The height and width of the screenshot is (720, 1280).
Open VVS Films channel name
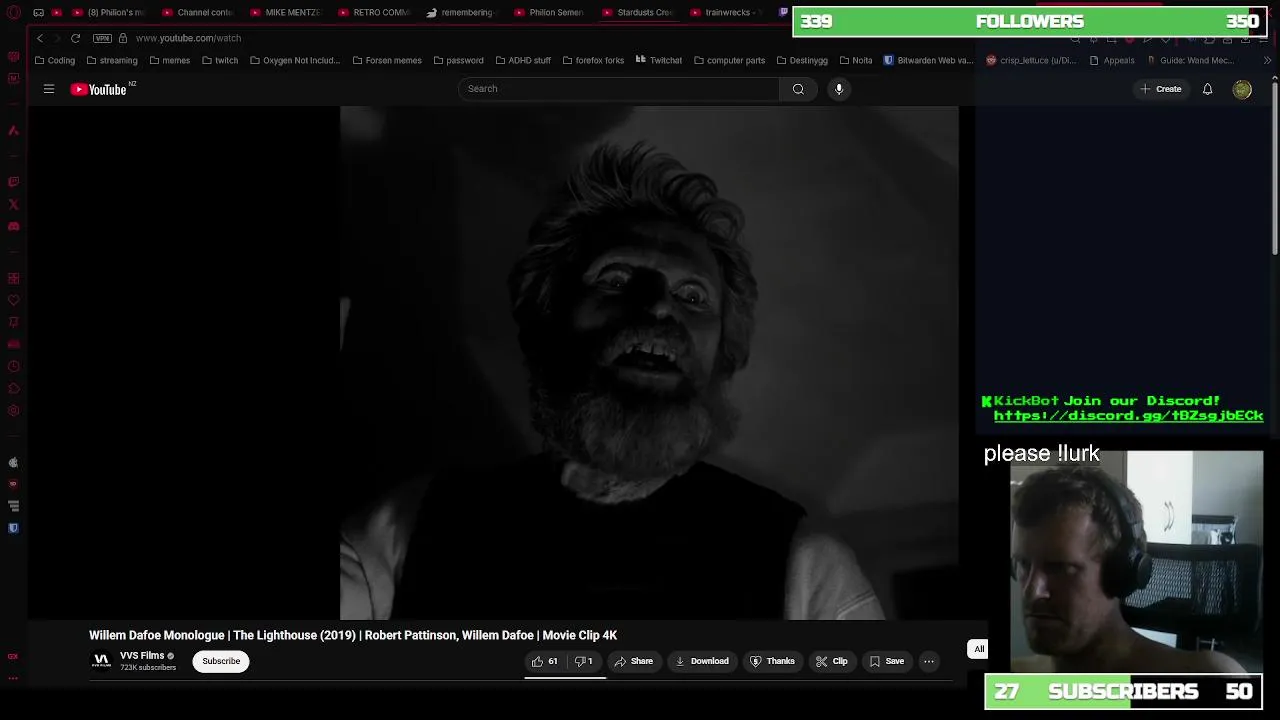142,656
